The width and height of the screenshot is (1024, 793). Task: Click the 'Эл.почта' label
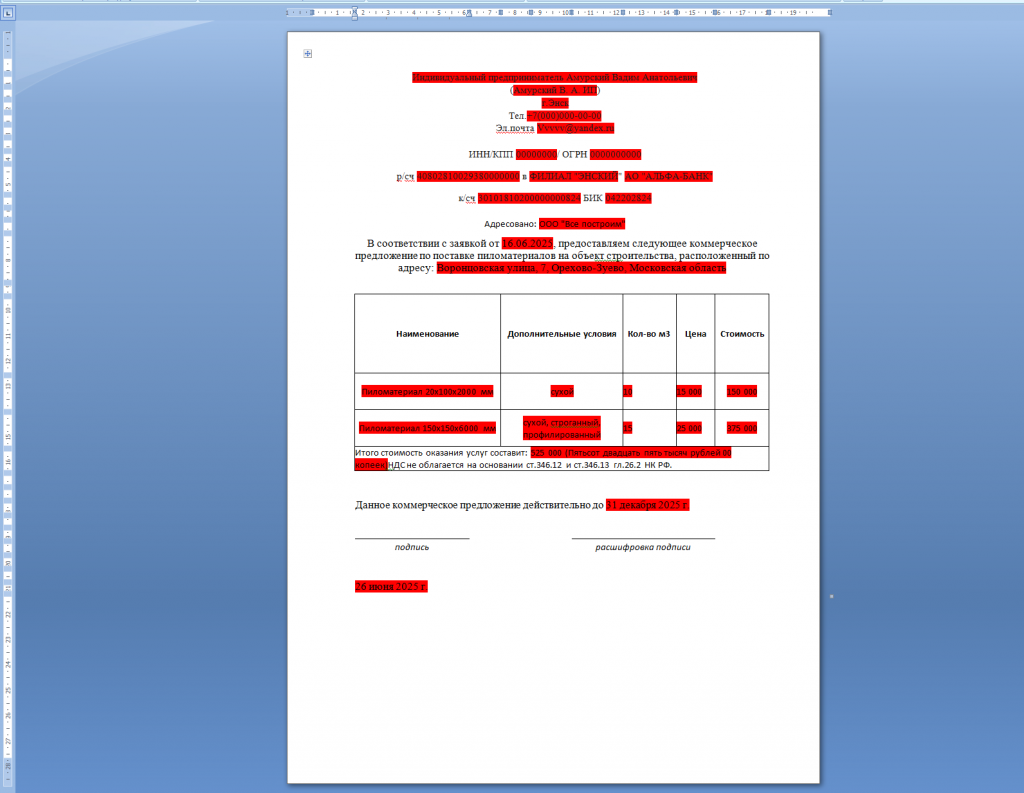tap(515, 128)
